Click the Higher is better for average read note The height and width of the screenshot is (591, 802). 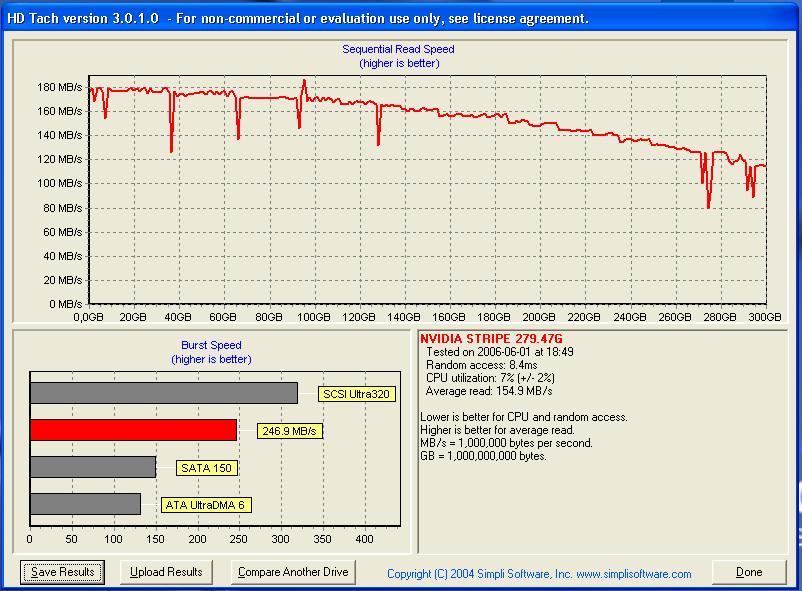point(497,430)
